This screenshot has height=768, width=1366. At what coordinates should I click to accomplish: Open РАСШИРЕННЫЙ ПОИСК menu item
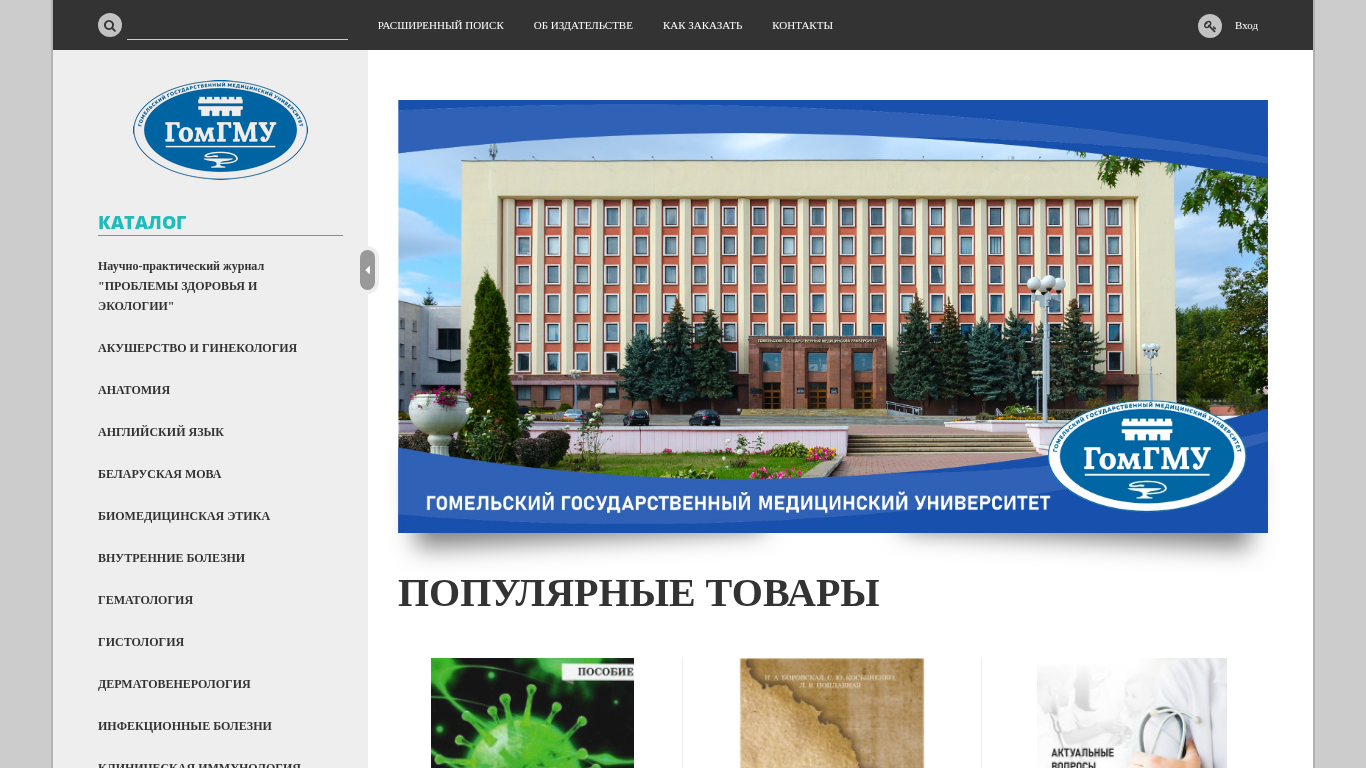(x=441, y=25)
